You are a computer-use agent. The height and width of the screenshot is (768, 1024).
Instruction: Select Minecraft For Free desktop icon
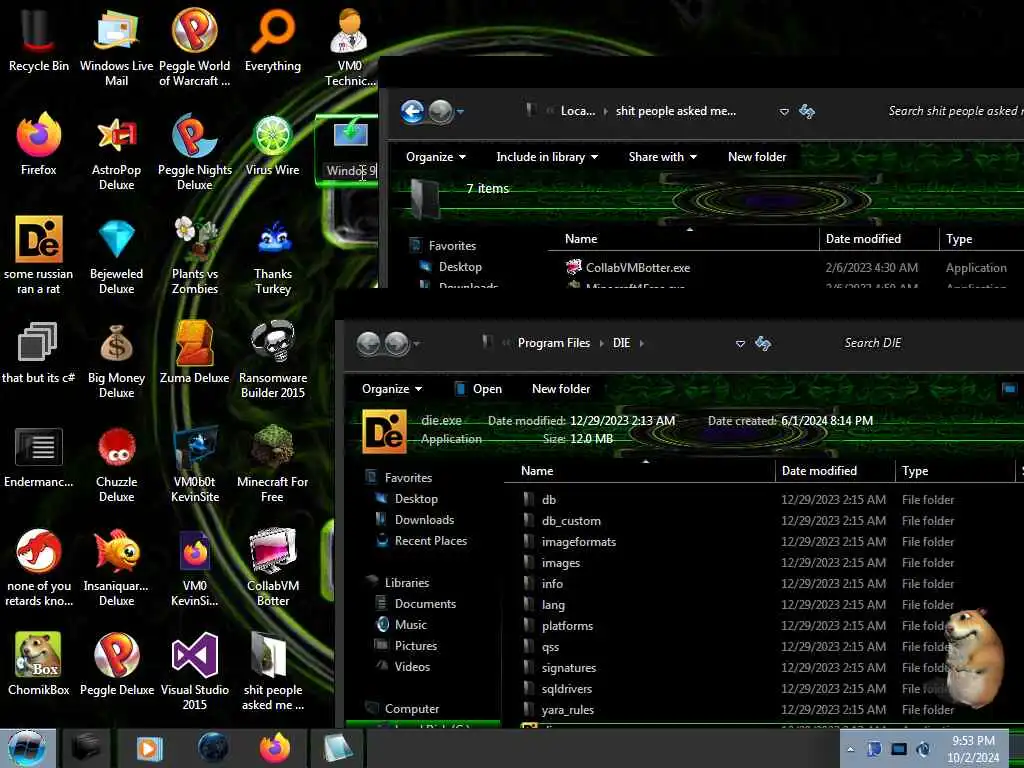[273, 464]
